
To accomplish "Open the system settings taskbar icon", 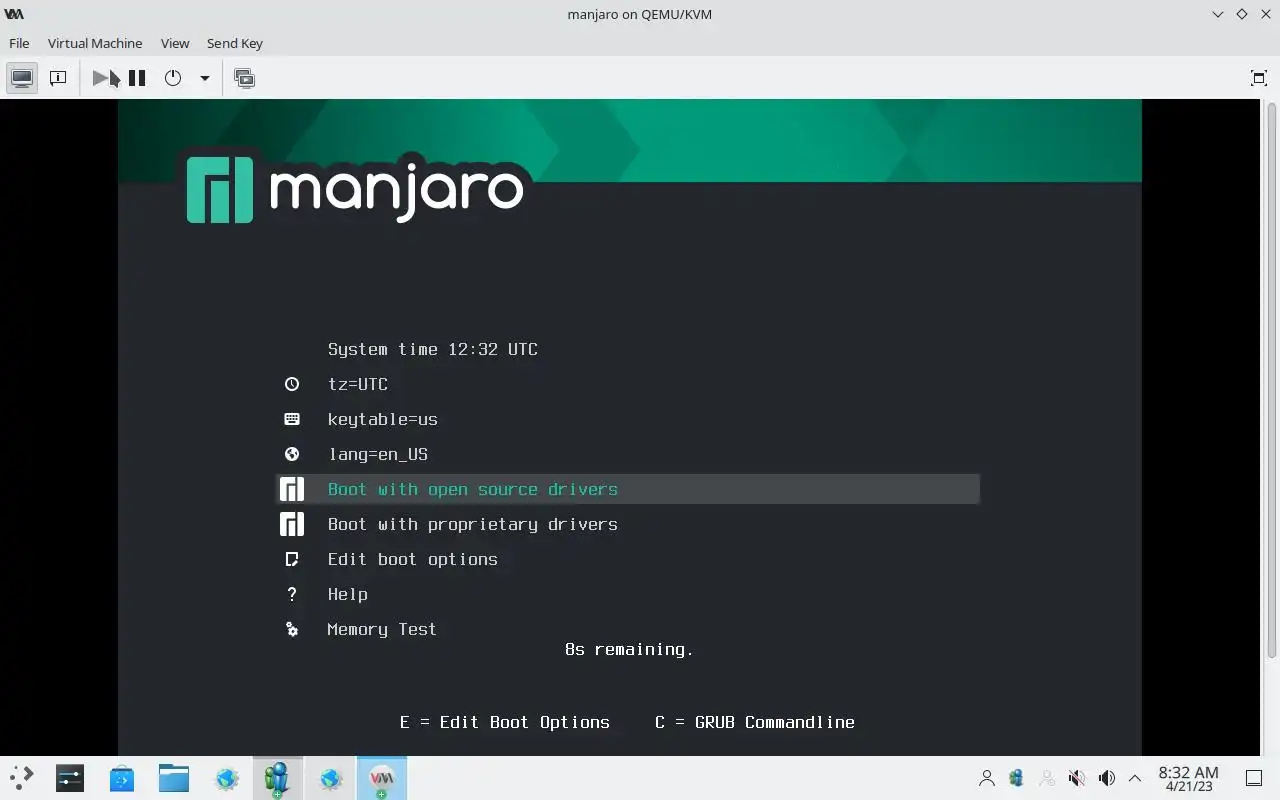I will [x=70, y=778].
